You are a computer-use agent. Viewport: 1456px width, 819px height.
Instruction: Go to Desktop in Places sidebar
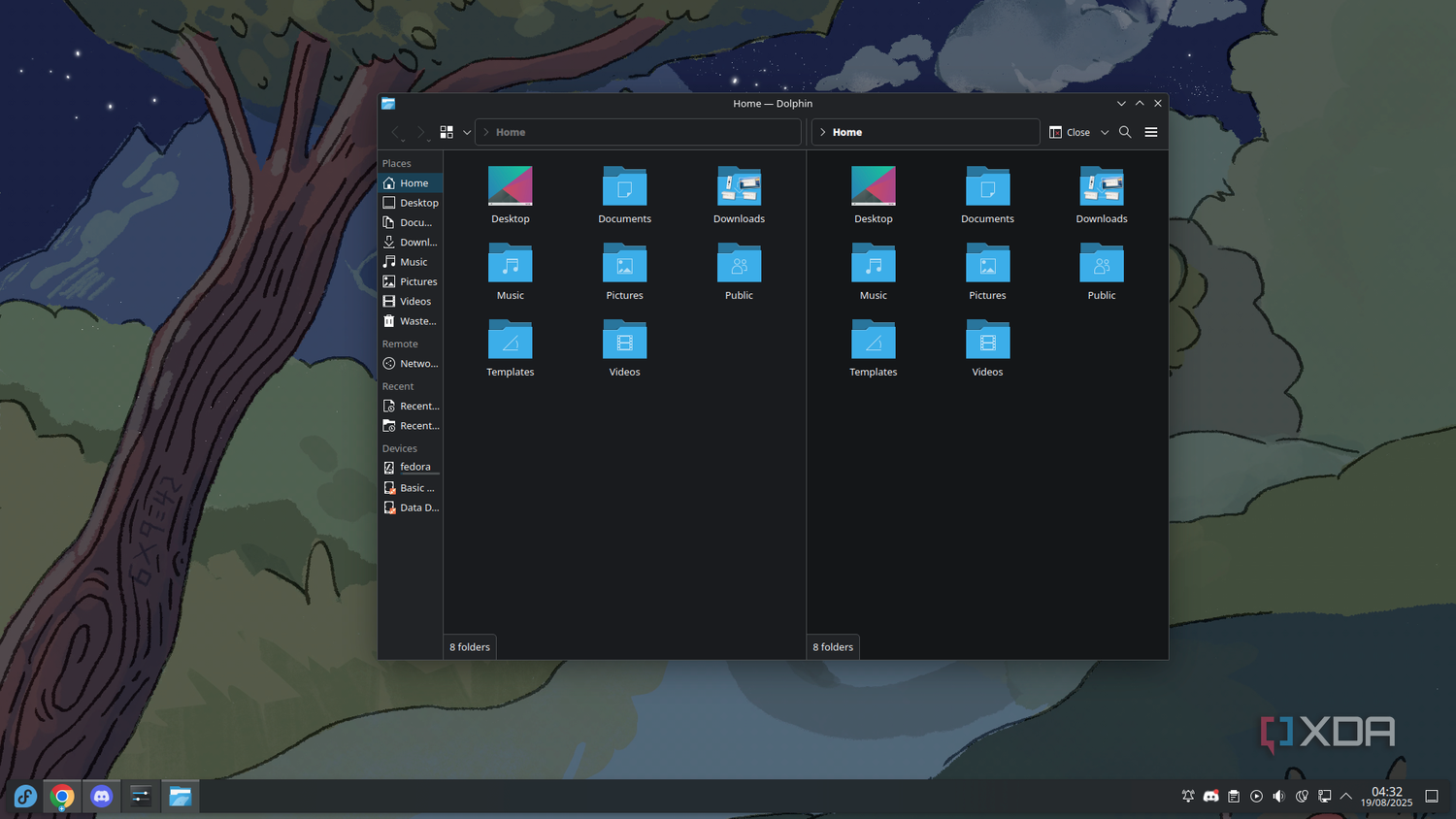pos(411,203)
